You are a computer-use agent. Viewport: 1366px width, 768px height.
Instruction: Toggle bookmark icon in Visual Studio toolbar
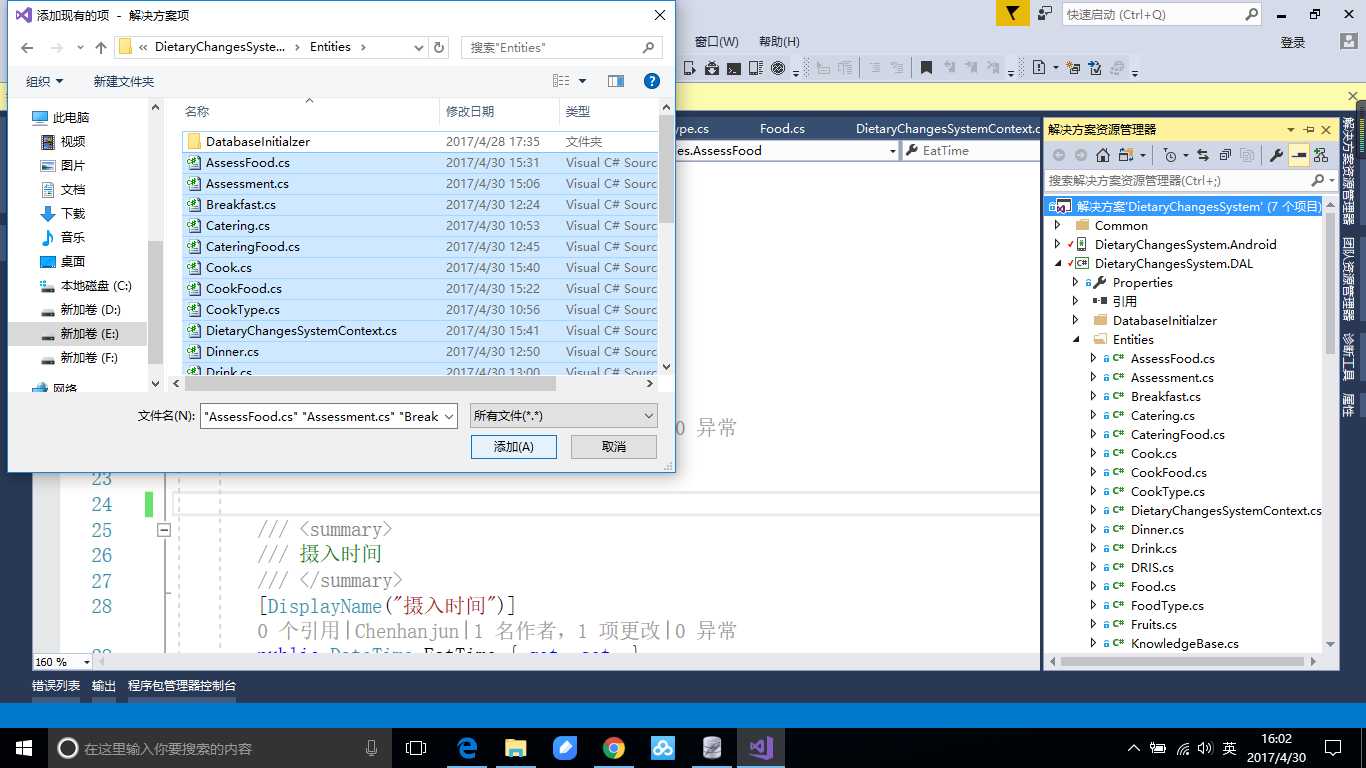[x=926, y=68]
